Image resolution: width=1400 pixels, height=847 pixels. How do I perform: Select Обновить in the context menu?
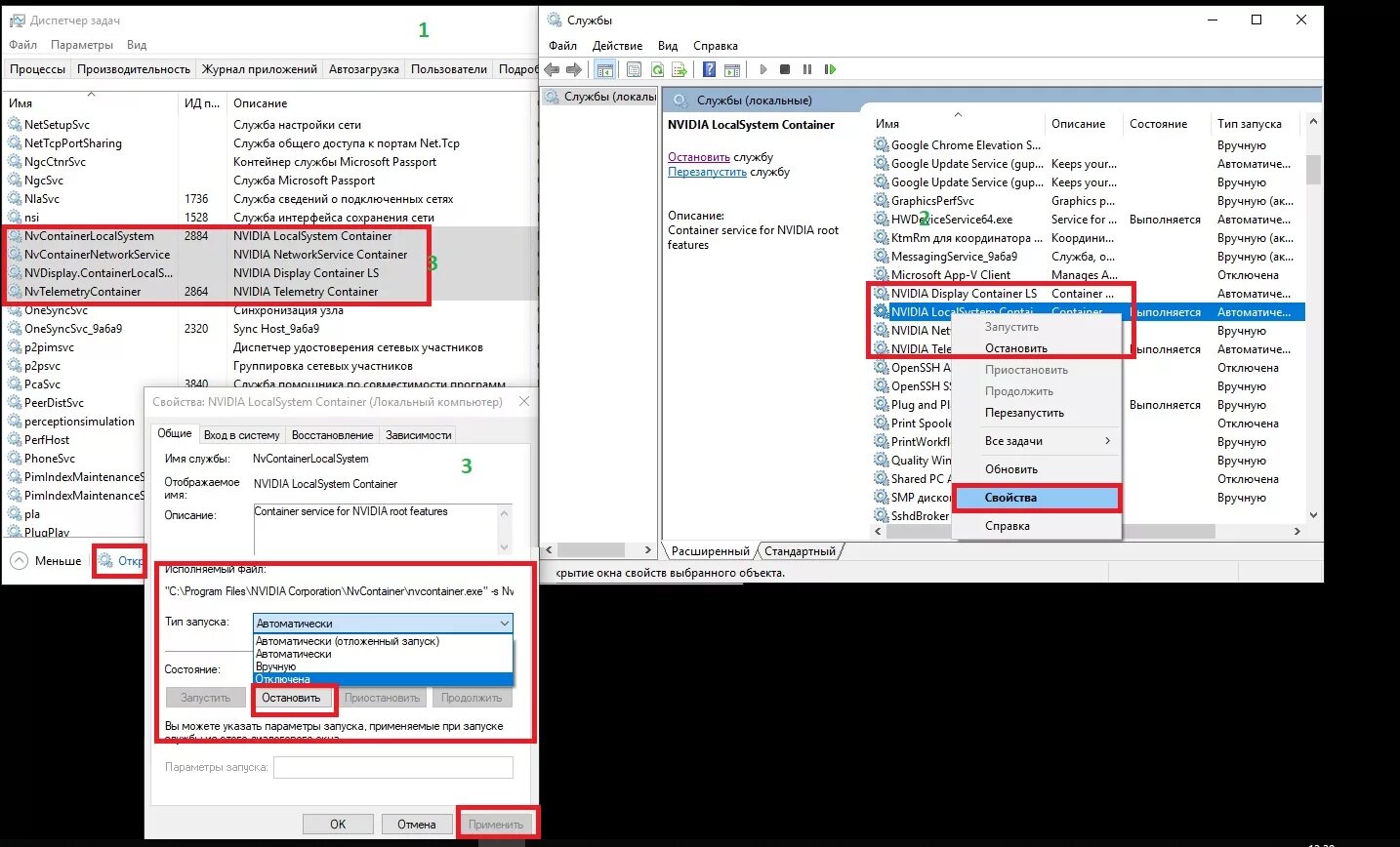(1037, 469)
